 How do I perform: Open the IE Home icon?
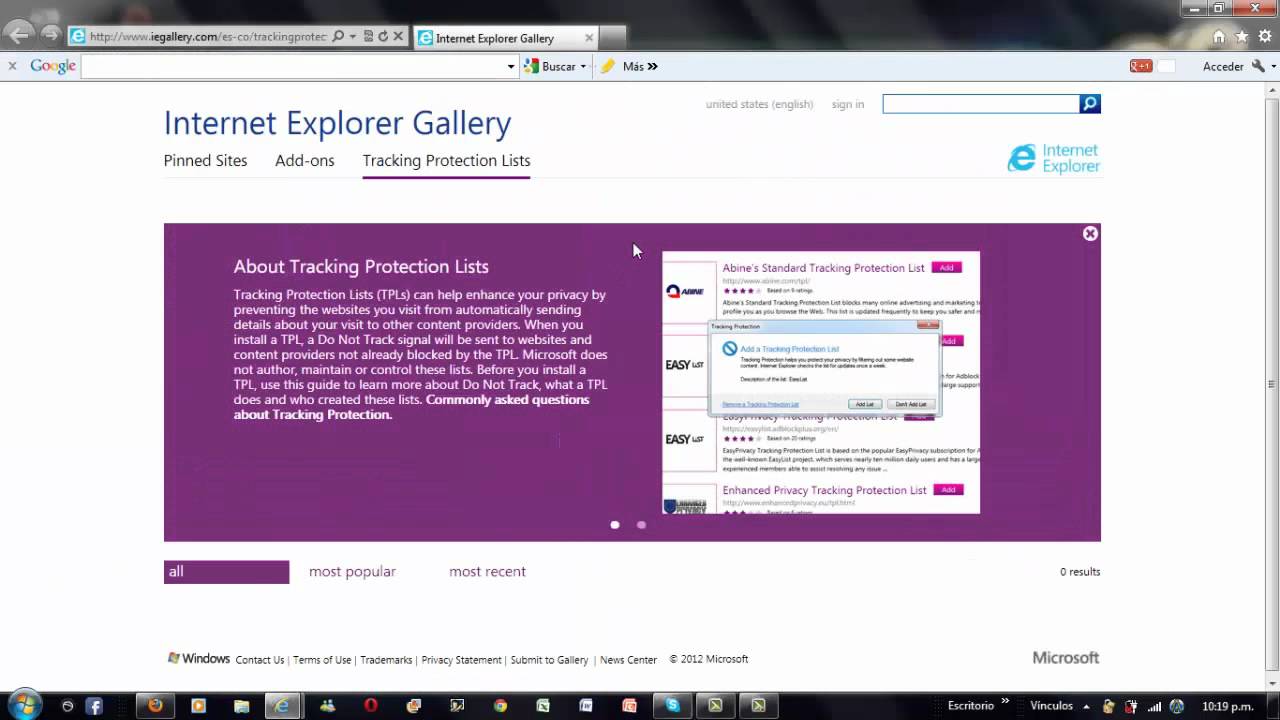1218,37
